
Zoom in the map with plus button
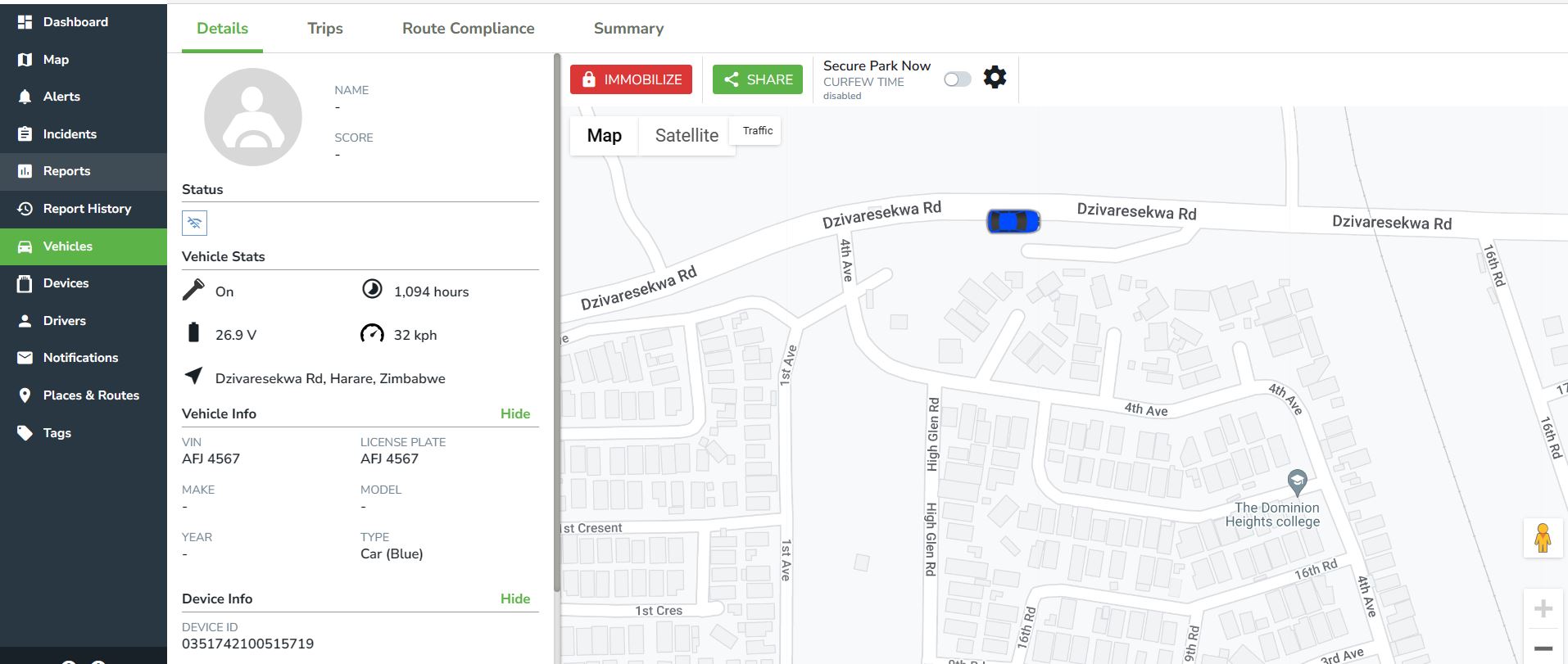click(1543, 608)
